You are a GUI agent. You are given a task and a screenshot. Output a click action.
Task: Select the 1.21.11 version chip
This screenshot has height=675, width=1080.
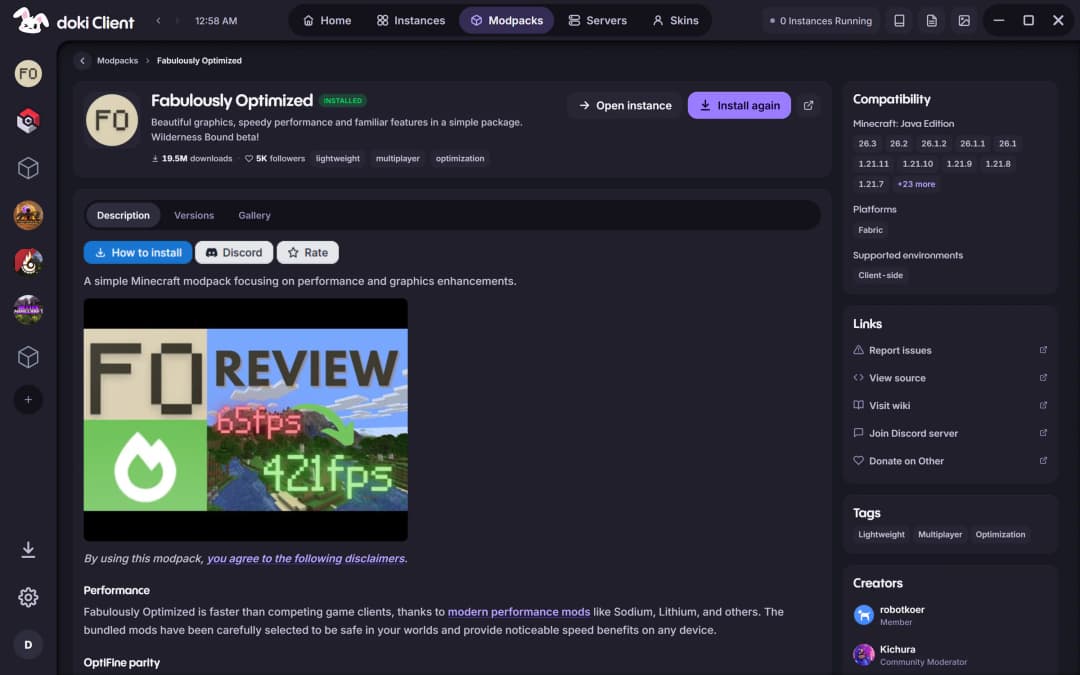click(x=873, y=164)
